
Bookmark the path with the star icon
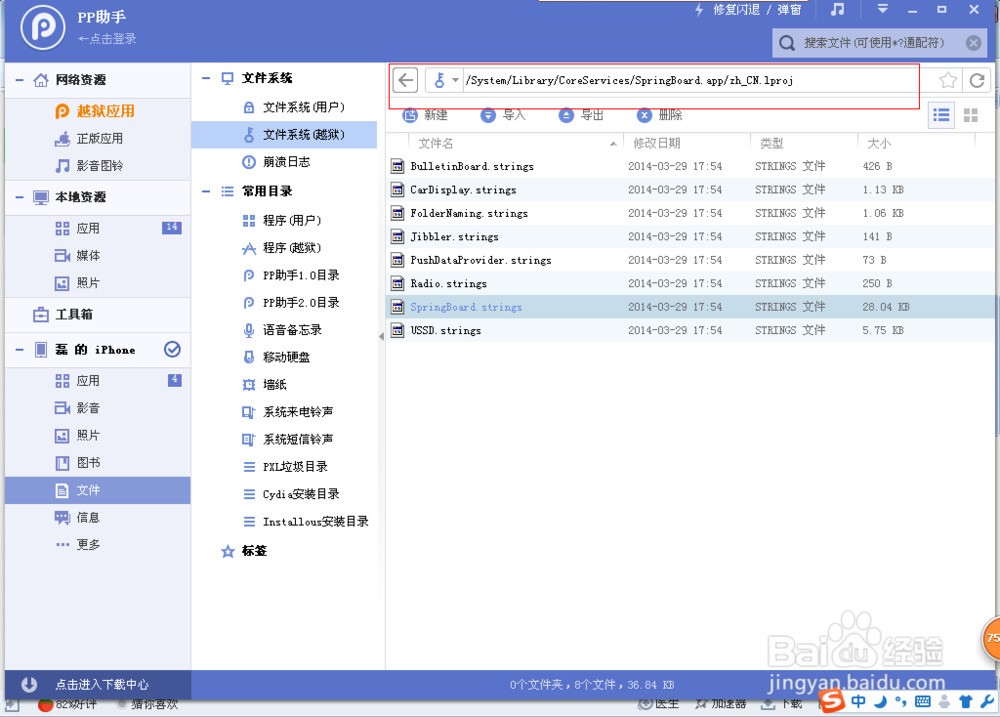[948, 80]
